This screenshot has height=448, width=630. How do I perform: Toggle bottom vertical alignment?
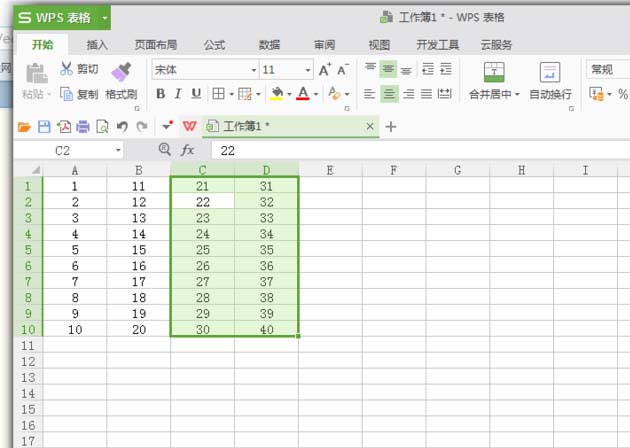point(406,69)
